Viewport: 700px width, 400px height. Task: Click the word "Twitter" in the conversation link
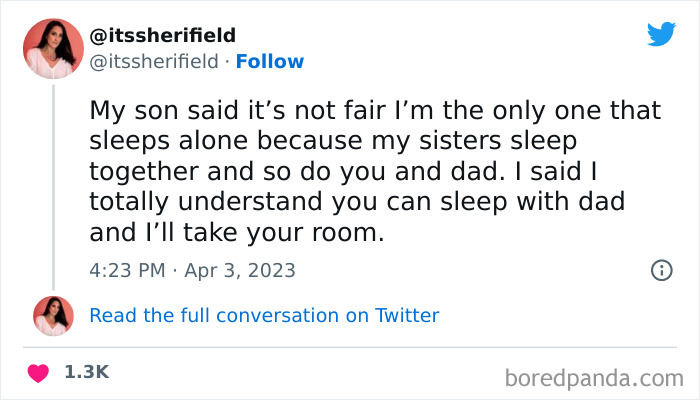(x=407, y=315)
